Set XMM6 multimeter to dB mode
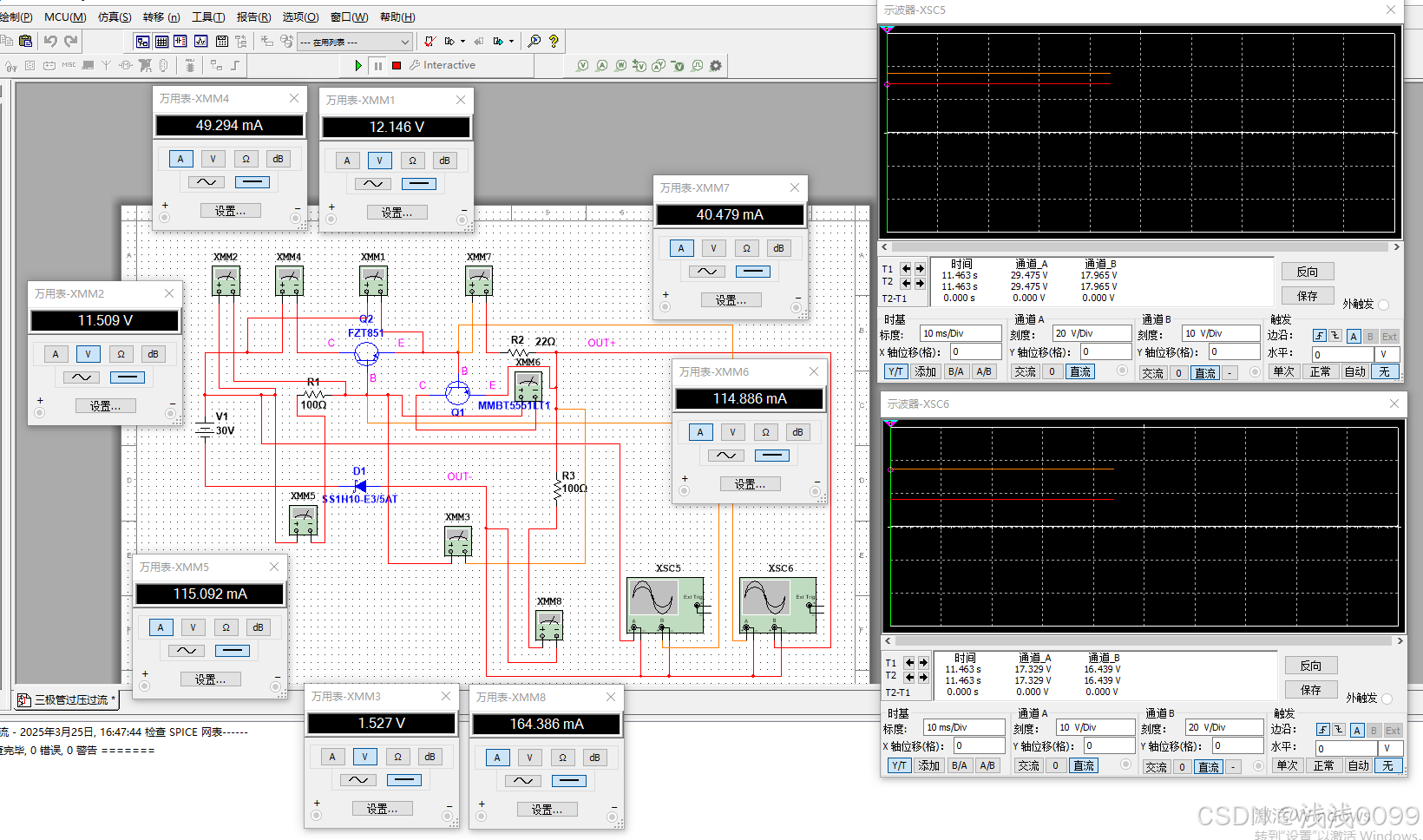Screen dimensions: 1423x840 797,432
